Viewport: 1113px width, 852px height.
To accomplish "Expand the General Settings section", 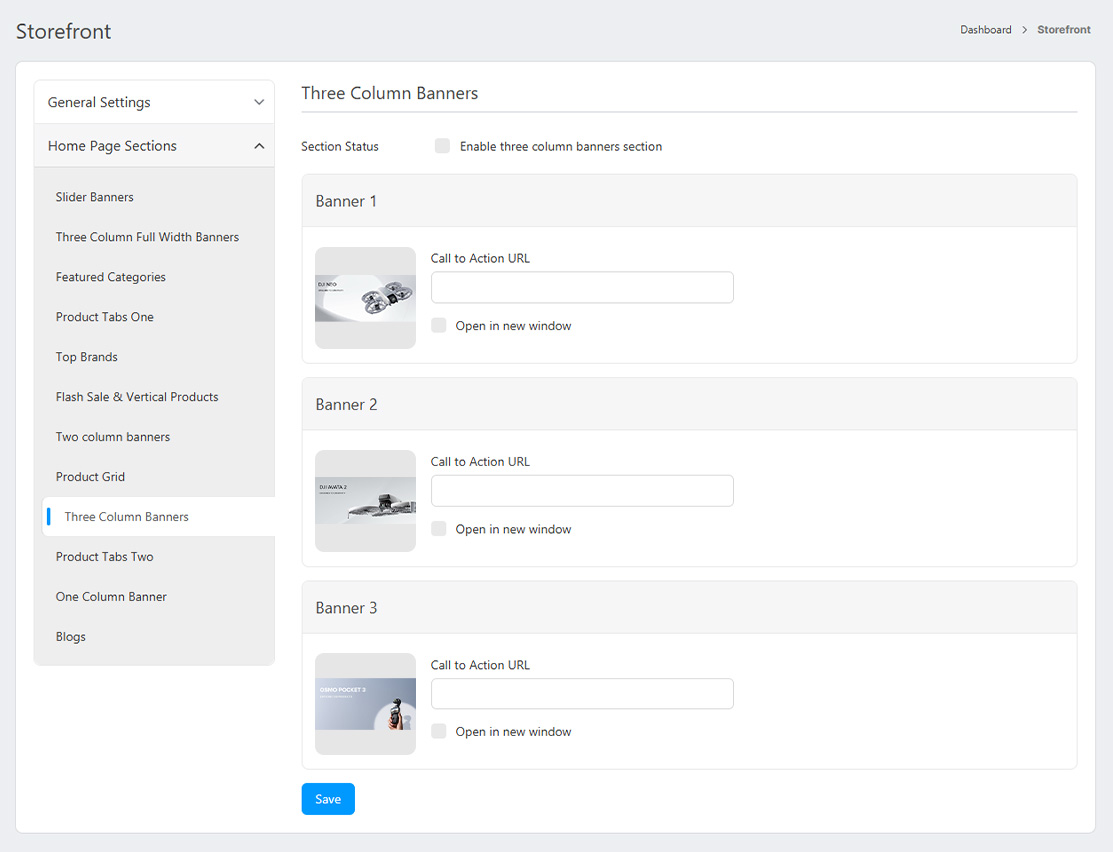I will 154,102.
